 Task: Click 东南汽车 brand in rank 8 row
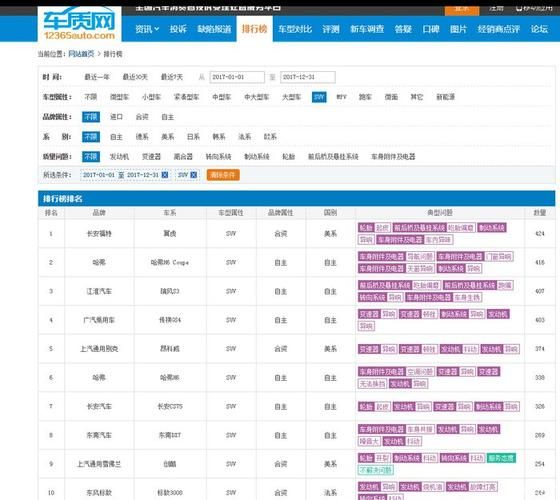99,435
